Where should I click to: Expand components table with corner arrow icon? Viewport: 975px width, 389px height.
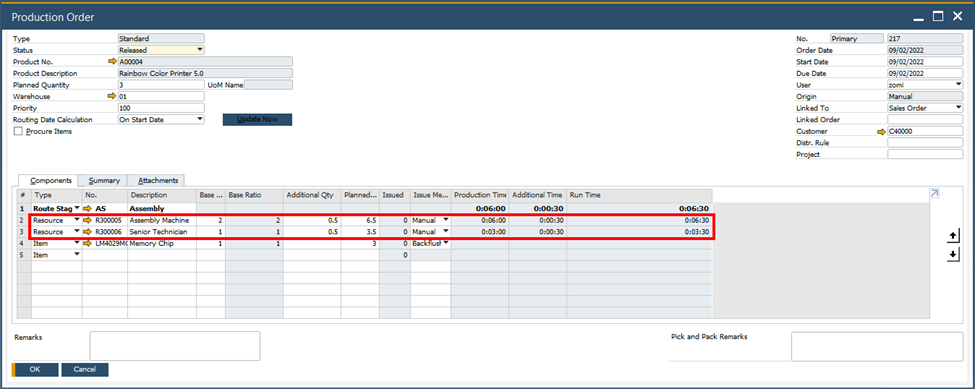(934, 194)
